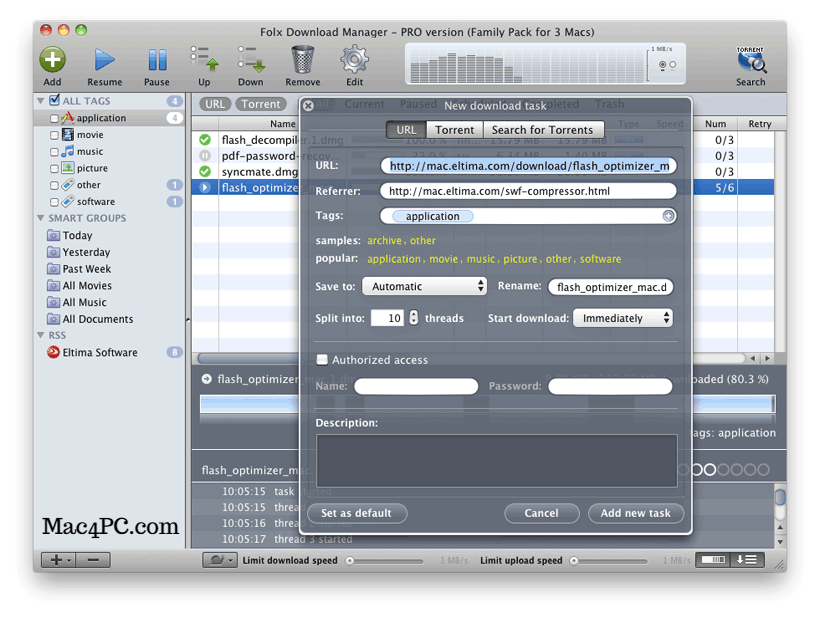This screenshot has height=618, width=820.
Task: Switch to URL tab in dialog
Action: click(x=406, y=130)
